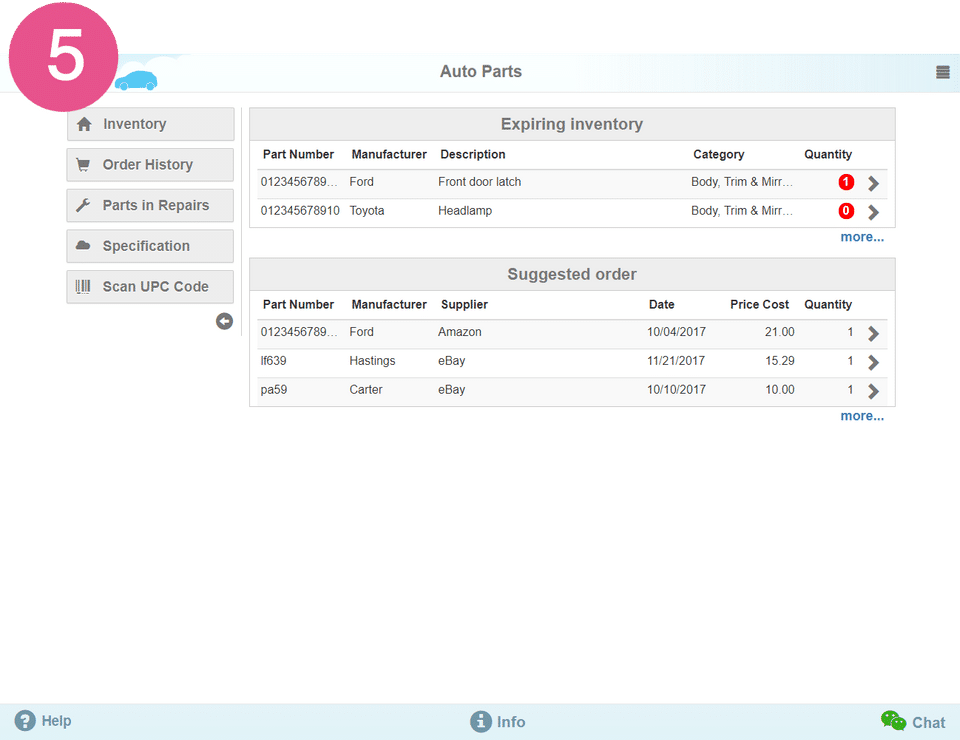Click Supplier column header
This screenshot has width=960, height=740.
point(464,304)
